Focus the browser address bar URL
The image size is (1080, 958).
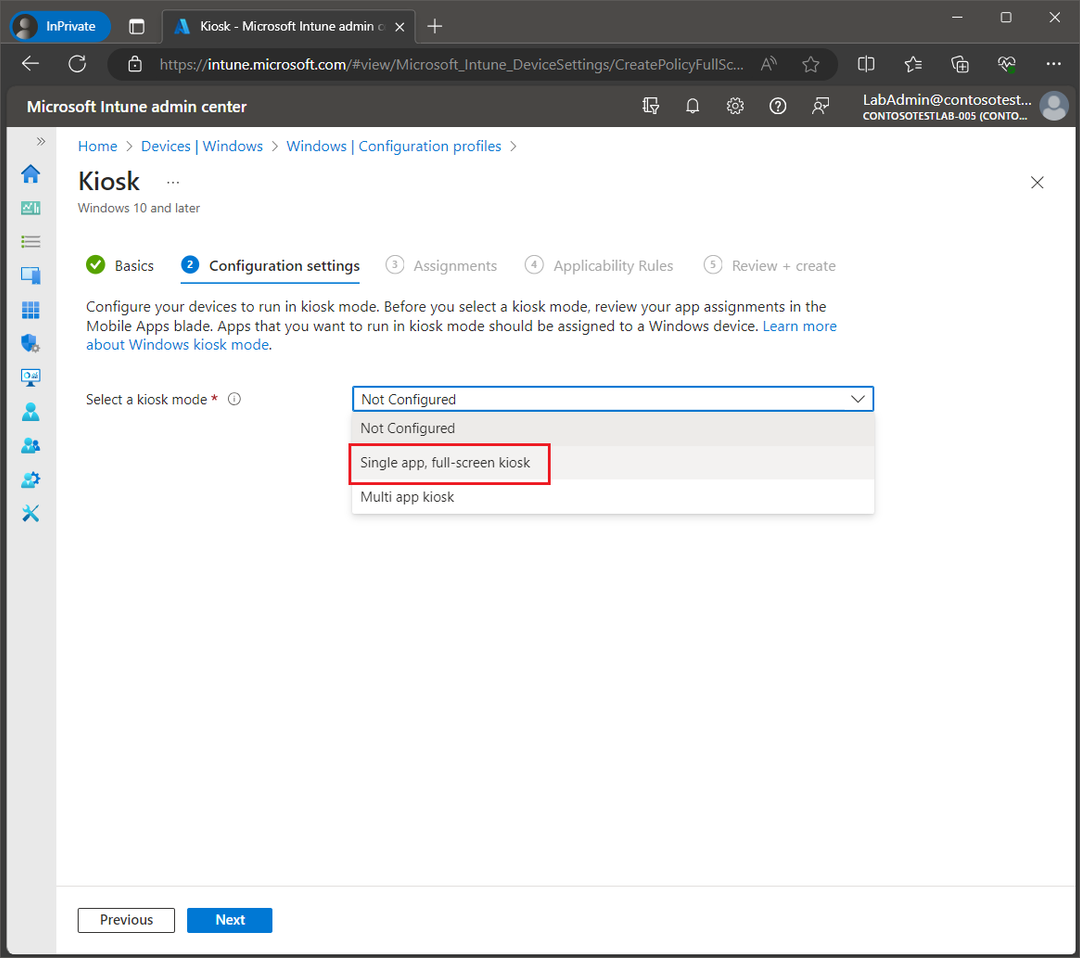pyautogui.click(x=451, y=64)
